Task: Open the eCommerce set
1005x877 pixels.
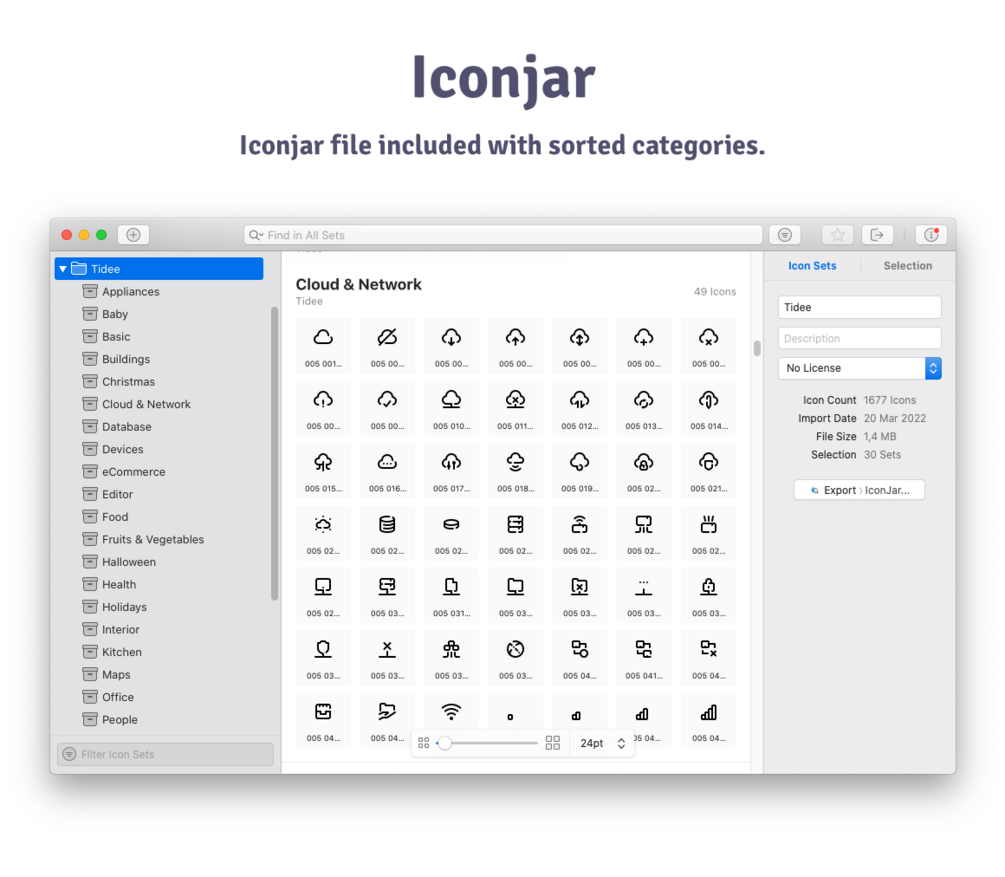Action: click(x=133, y=472)
